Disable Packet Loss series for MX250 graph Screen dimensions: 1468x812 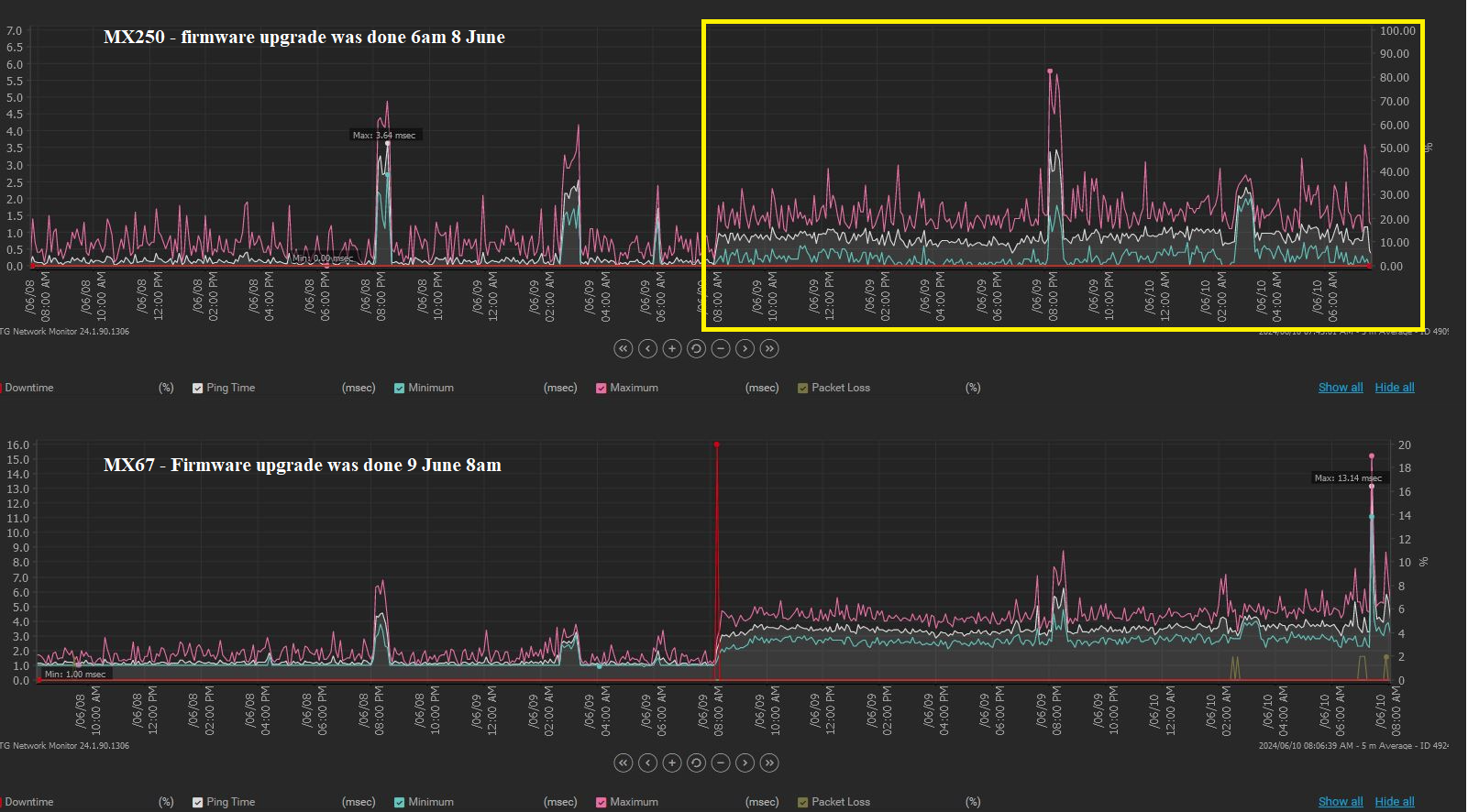click(x=802, y=388)
